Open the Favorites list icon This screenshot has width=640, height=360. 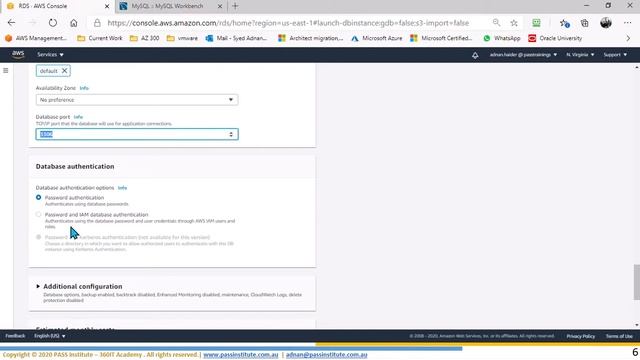(x=564, y=23)
